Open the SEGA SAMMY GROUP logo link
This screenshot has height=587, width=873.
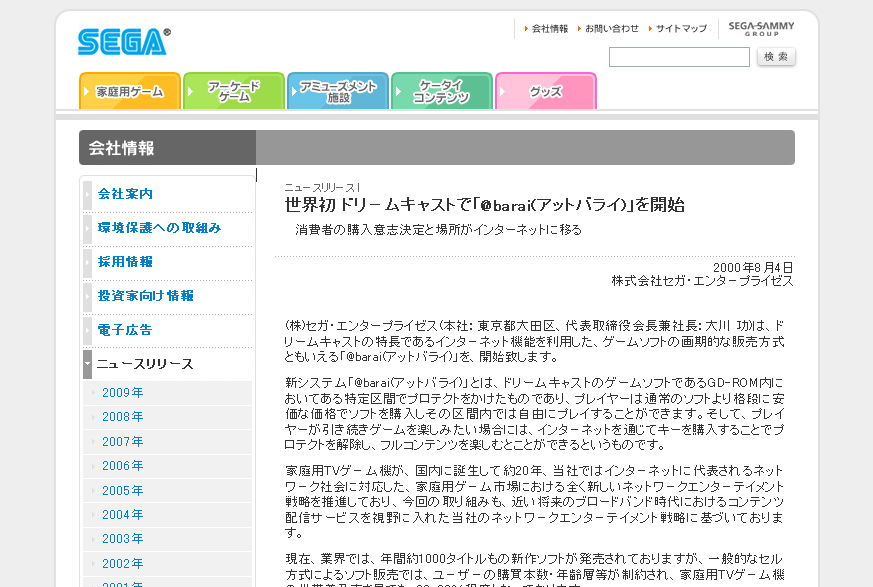coord(761,28)
